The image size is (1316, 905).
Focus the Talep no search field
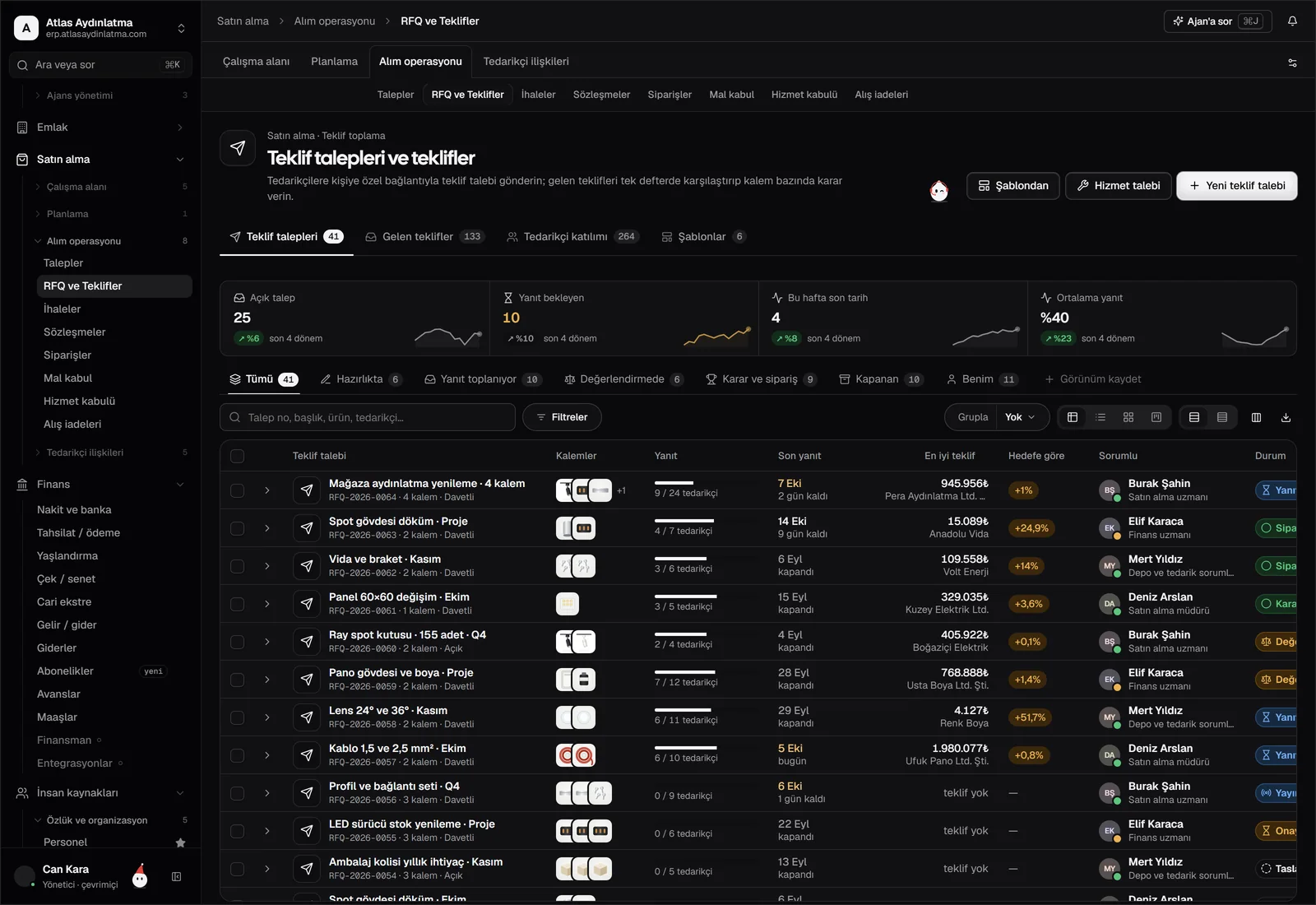(368, 417)
